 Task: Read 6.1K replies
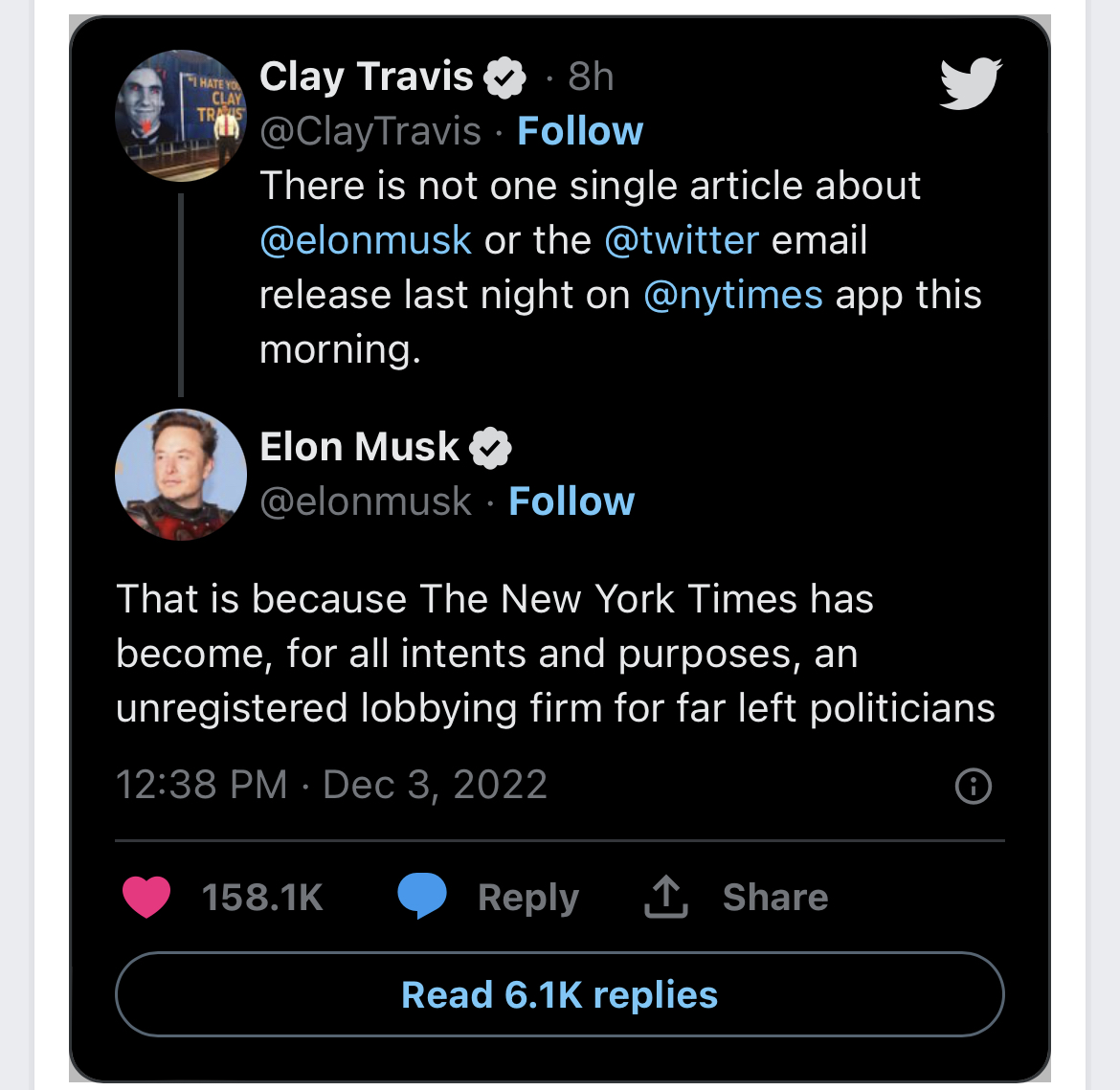[x=559, y=994]
